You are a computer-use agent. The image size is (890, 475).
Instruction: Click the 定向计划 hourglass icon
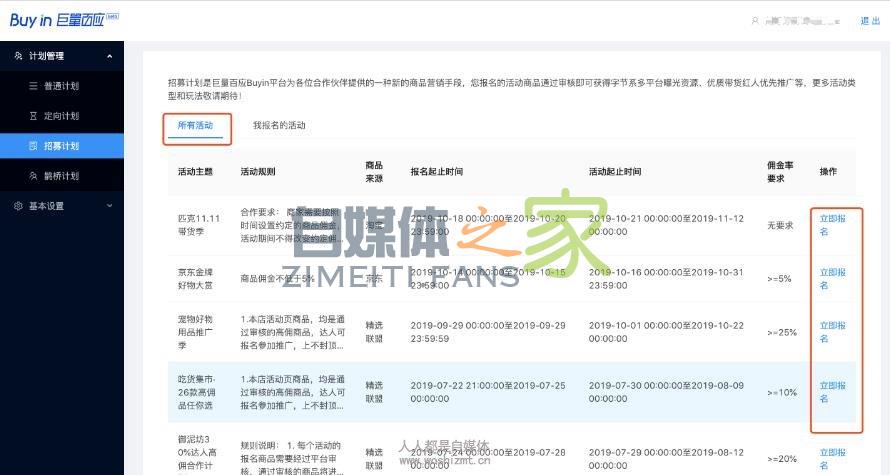point(33,116)
